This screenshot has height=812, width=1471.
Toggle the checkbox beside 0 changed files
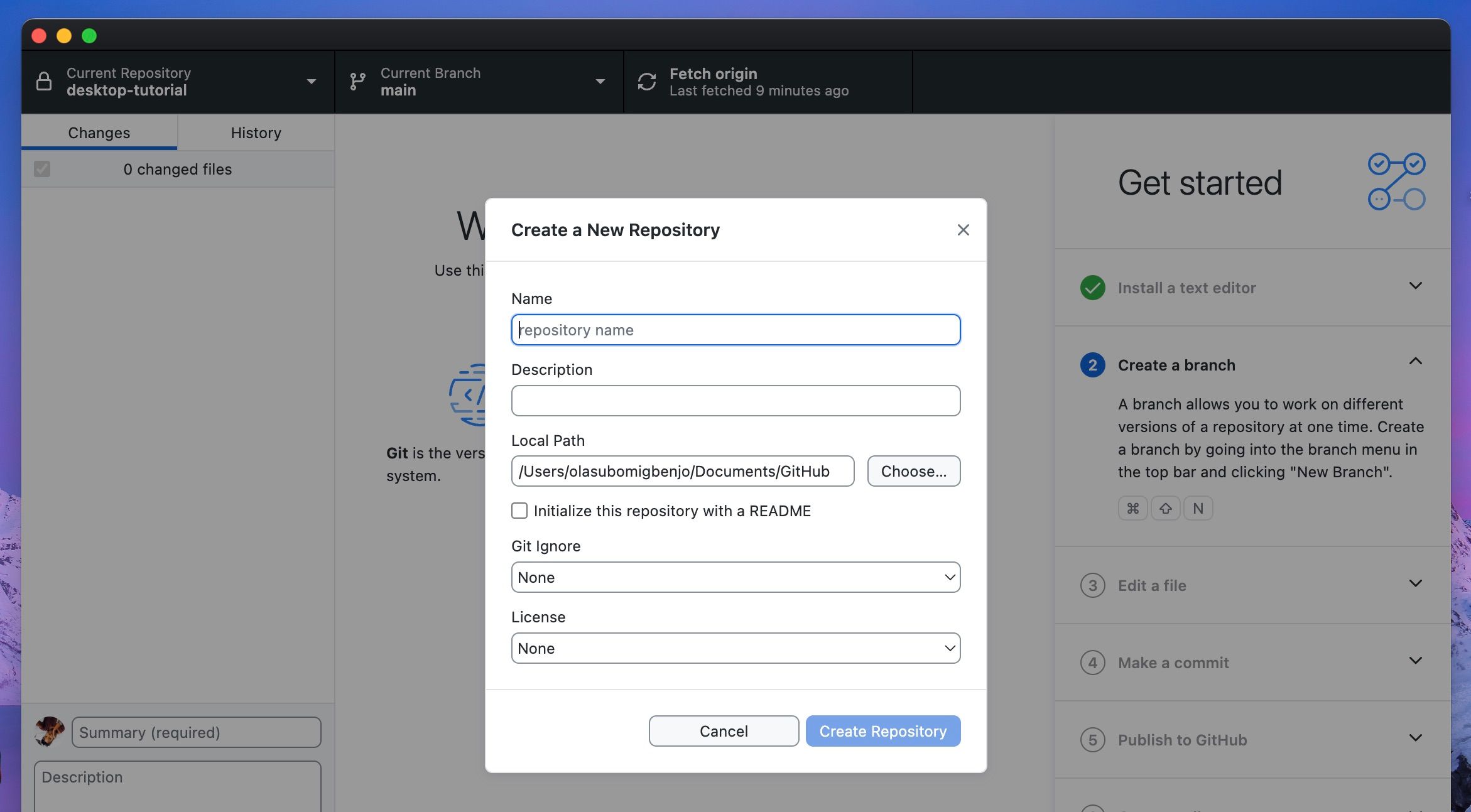pyautogui.click(x=42, y=169)
